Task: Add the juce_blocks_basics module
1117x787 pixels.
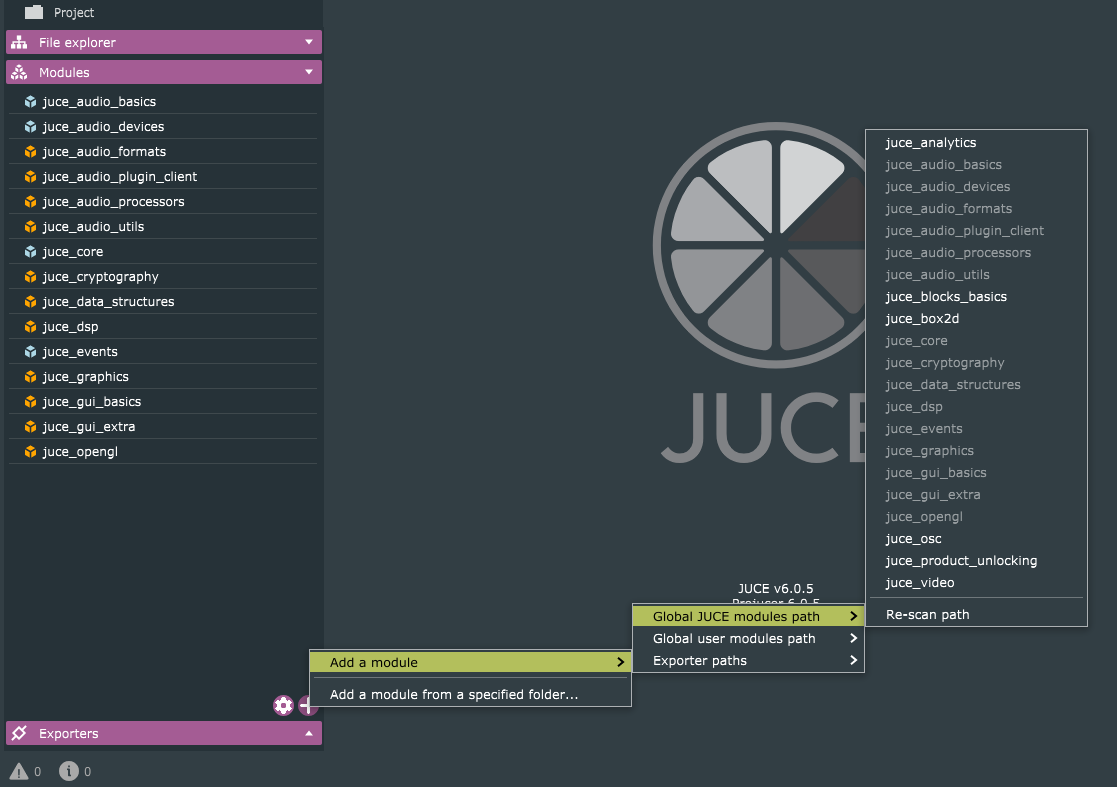Action: click(x=977, y=297)
